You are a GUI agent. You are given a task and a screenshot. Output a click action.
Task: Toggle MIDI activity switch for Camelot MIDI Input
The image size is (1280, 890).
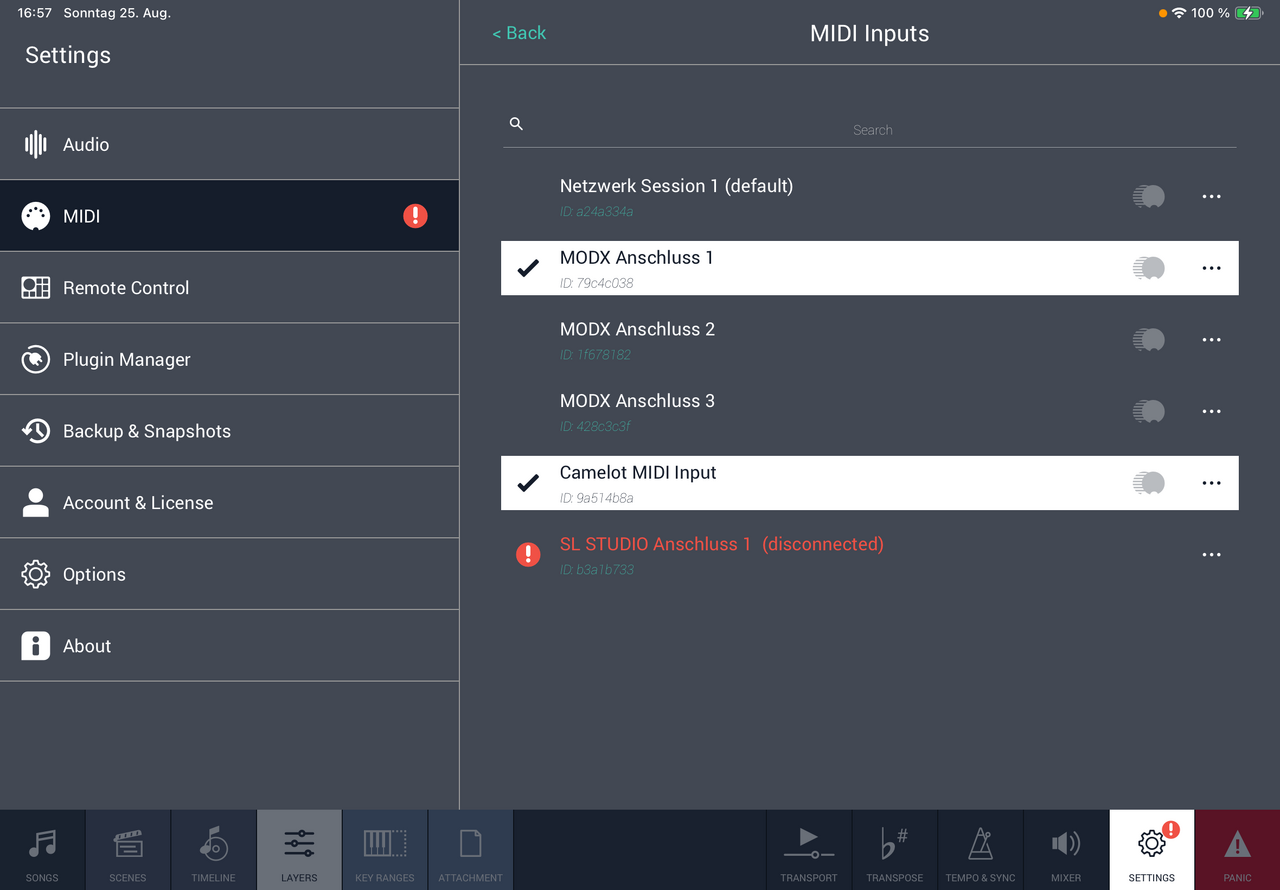pos(1149,483)
